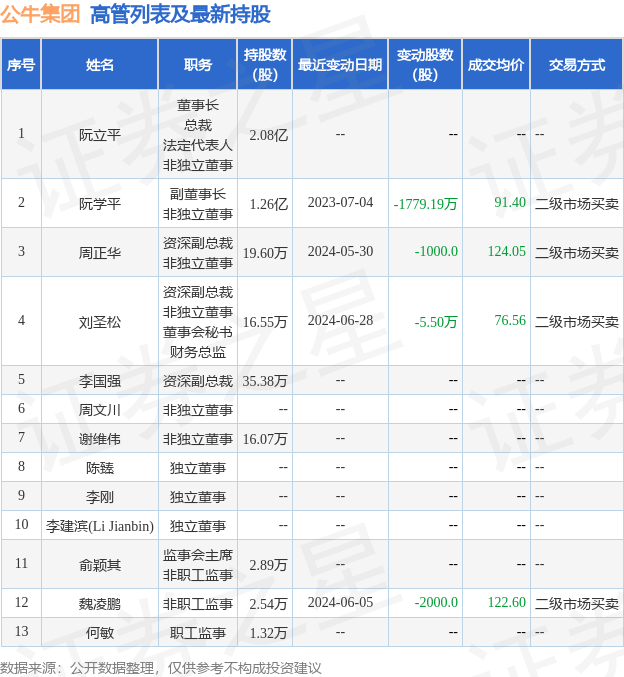Select the name 阮学平
Viewport: 624px width, 677px height.
[100, 203]
